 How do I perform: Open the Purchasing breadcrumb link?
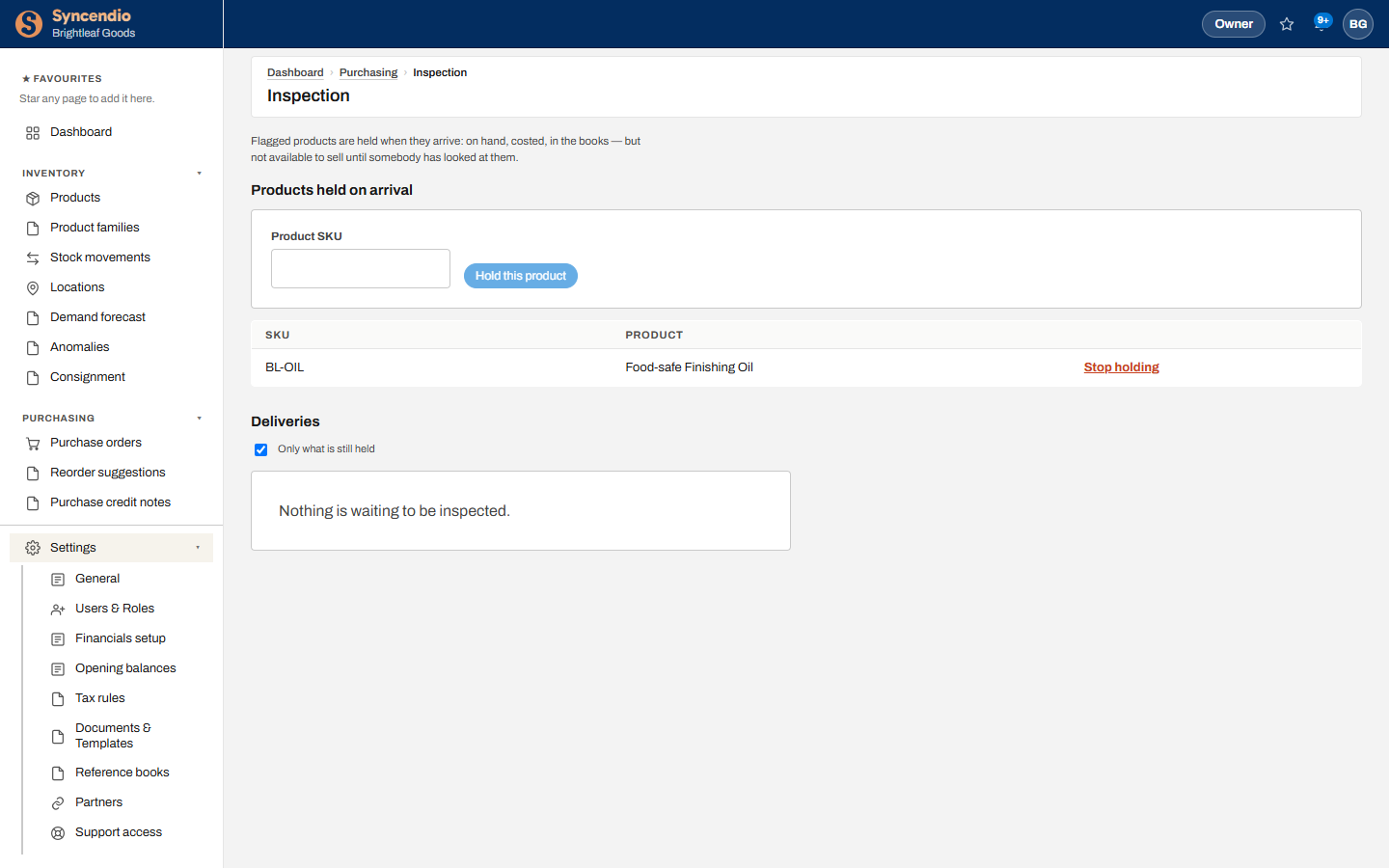point(368,72)
